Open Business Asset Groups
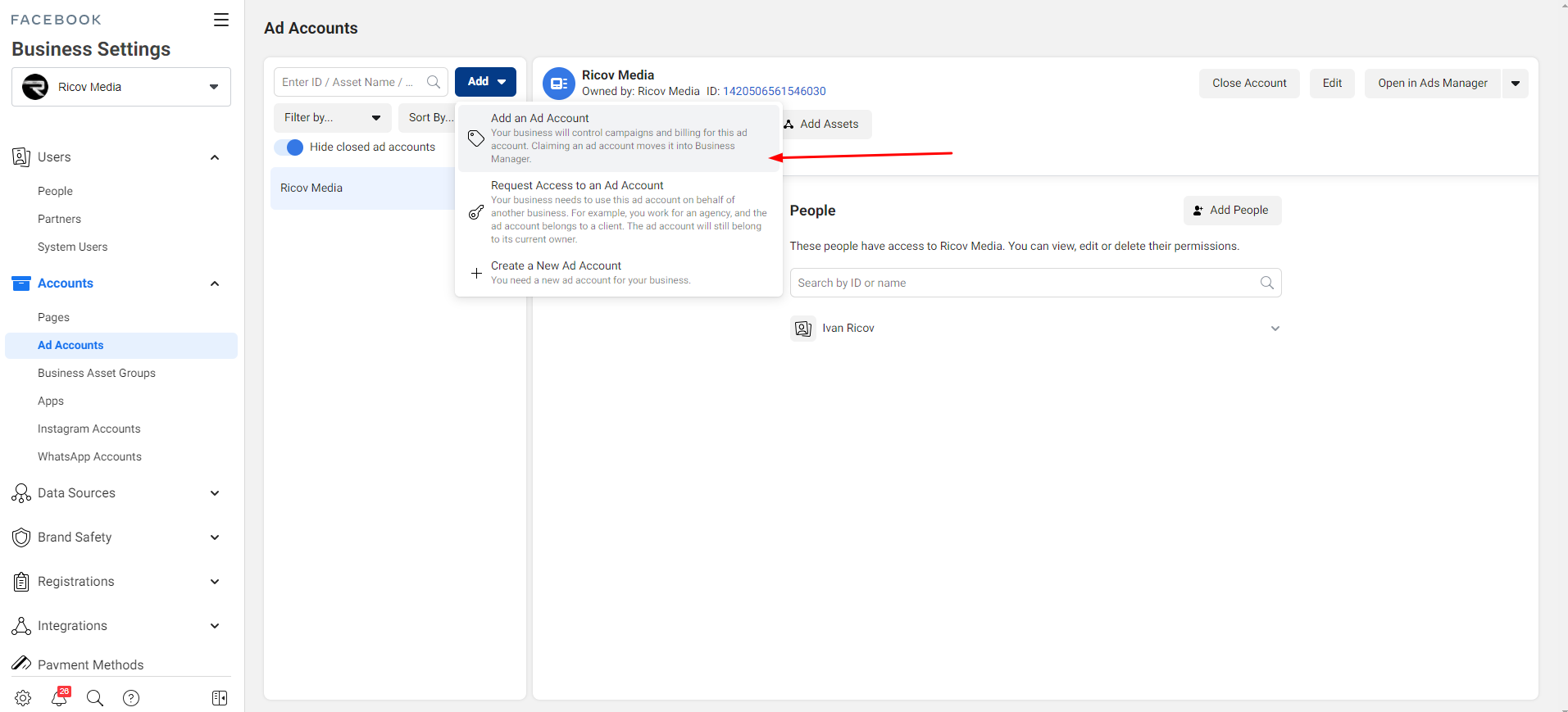 tap(97, 373)
